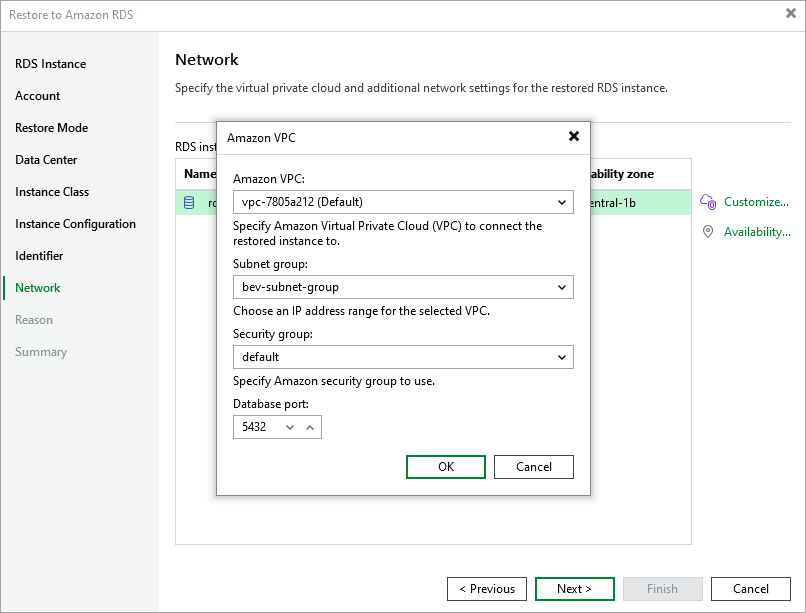The width and height of the screenshot is (806, 613).
Task: Open the Data Center step
Action: [x=46, y=160]
